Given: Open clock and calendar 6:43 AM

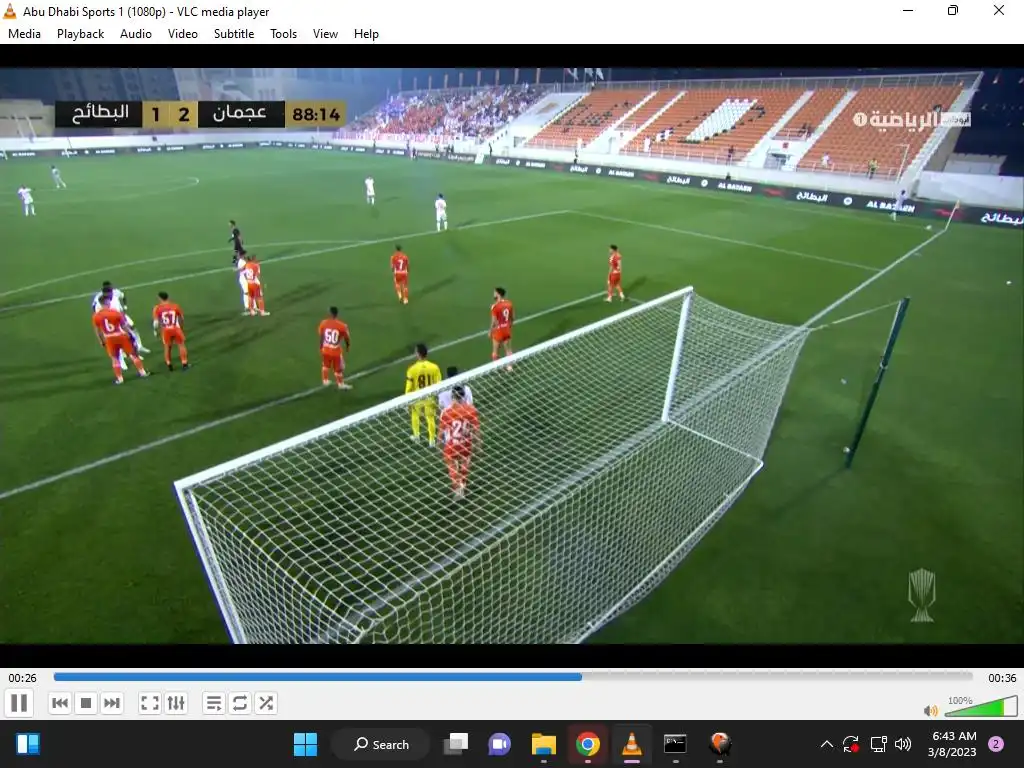Looking at the screenshot, I should [952, 744].
